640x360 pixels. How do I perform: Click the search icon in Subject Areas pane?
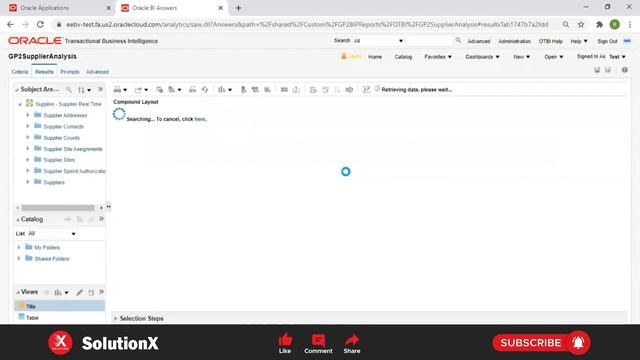pos(69,89)
